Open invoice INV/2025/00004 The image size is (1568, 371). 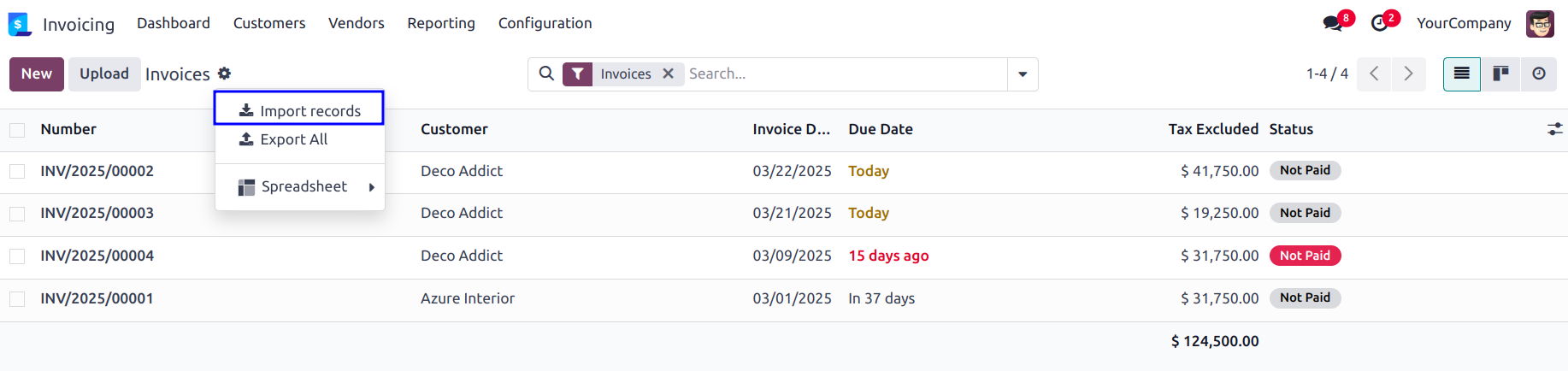(x=97, y=256)
